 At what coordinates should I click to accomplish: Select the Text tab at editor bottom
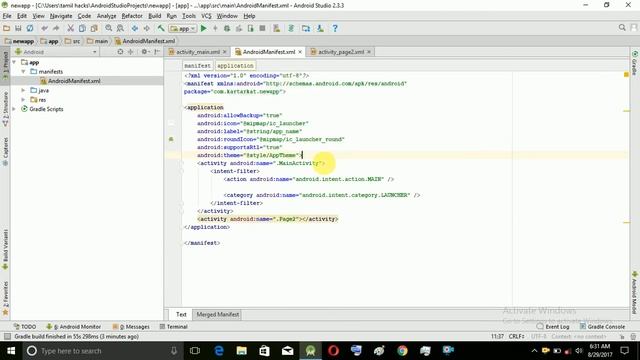click(181, 314)
